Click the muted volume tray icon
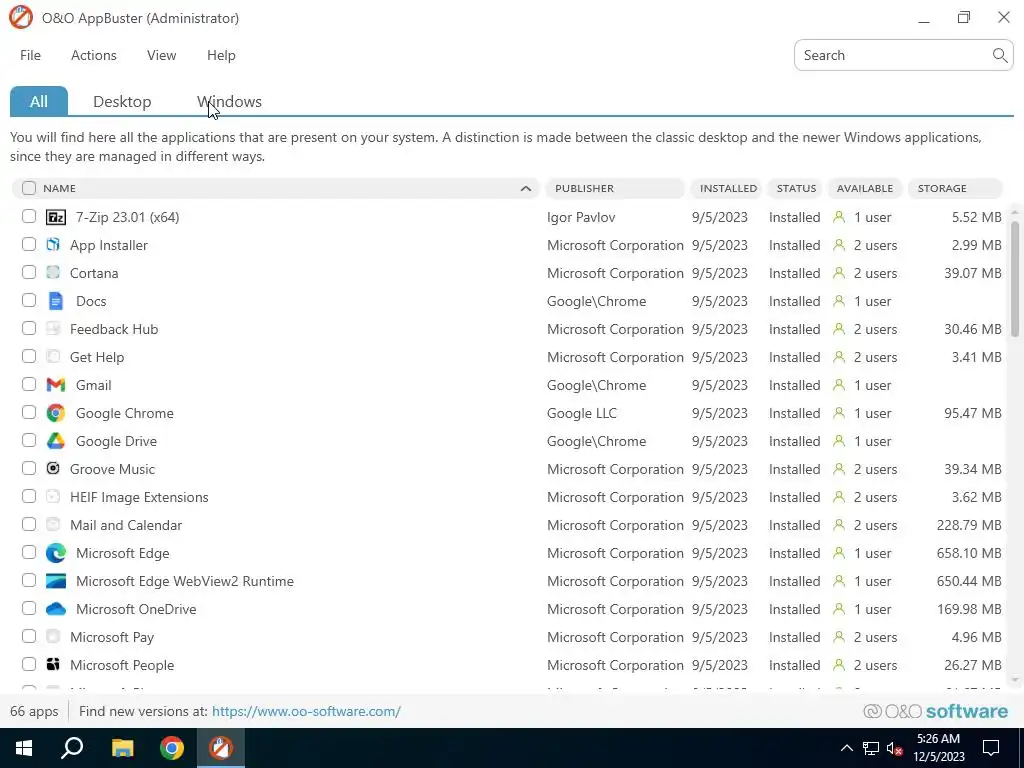 (x=895, y=748)
